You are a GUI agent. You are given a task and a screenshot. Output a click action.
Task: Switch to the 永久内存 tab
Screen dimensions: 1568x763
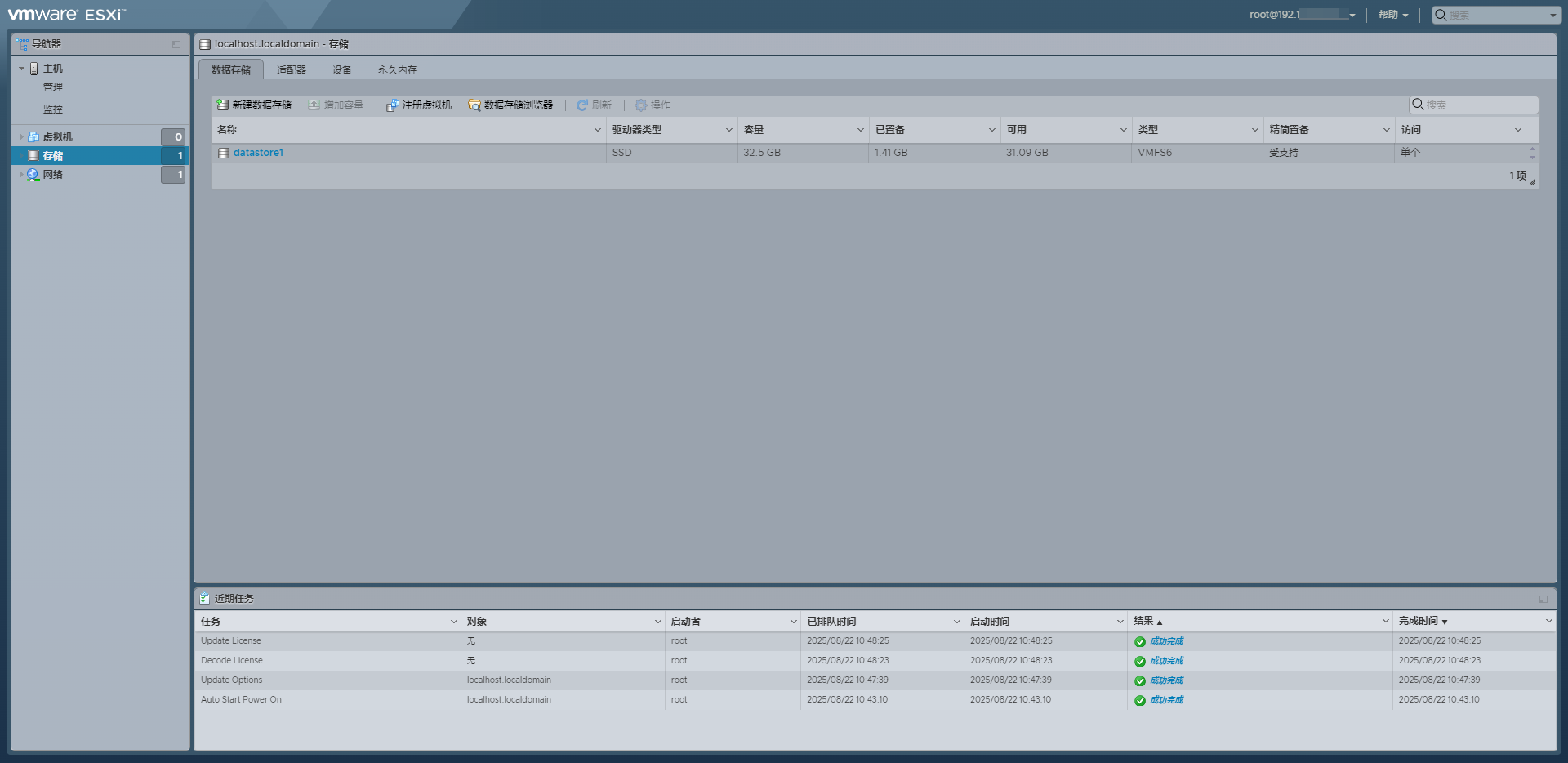coord(398,69)
